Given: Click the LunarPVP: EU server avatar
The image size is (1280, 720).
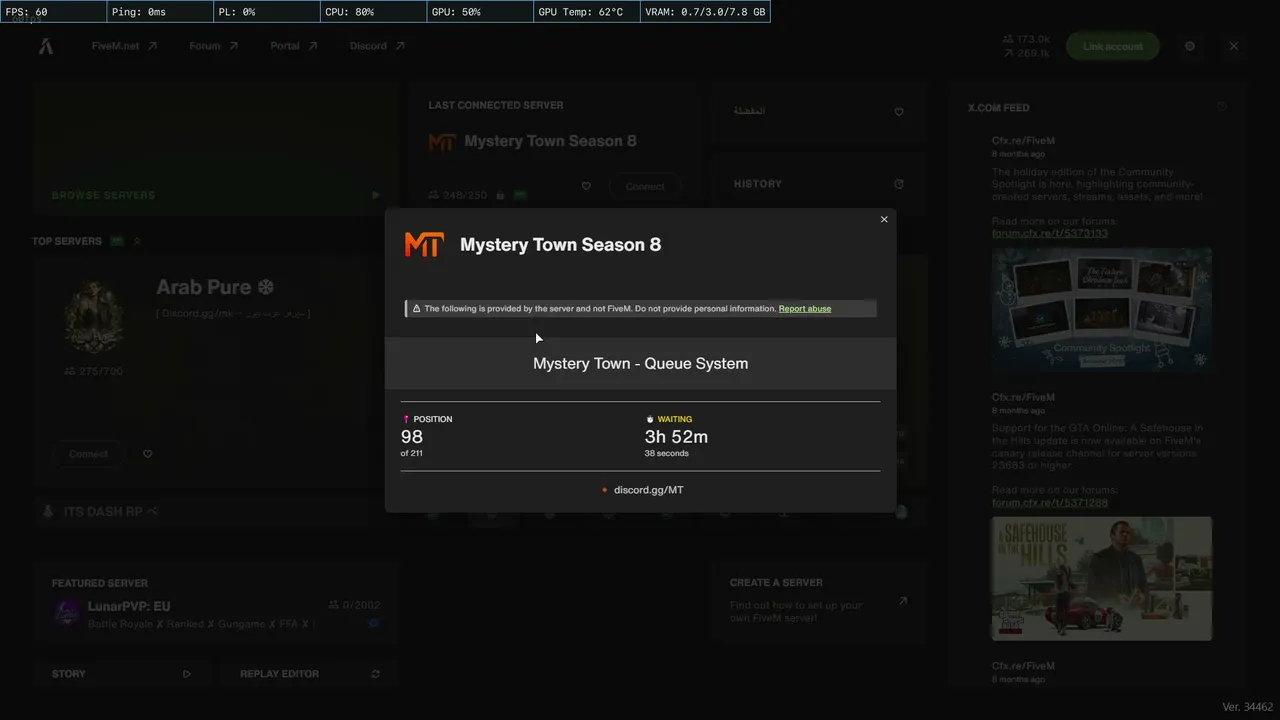Looking at the screenshot, I should click(x=67, y=613).
